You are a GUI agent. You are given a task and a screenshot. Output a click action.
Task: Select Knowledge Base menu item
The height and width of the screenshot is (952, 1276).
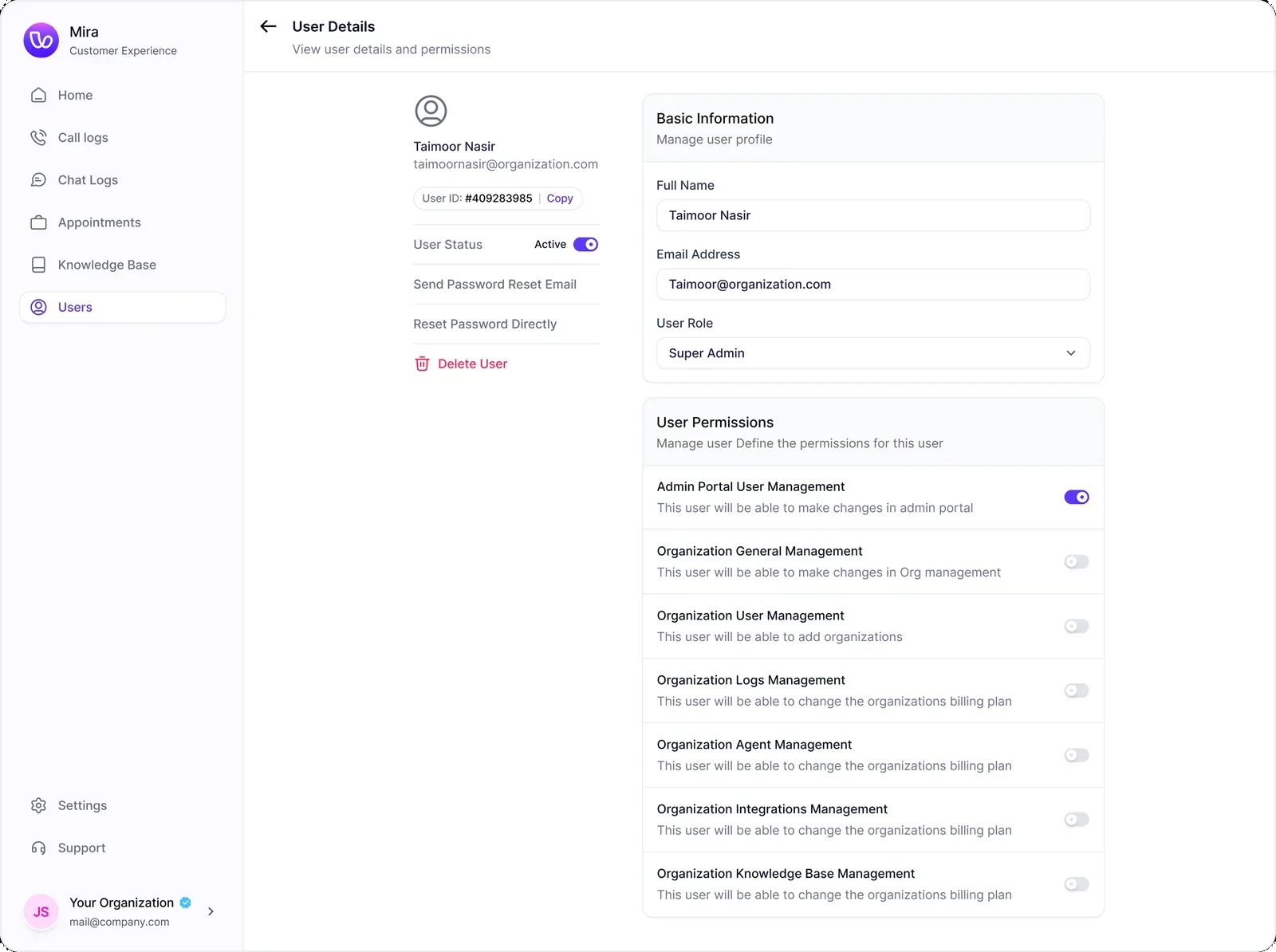tap(123, 265)
